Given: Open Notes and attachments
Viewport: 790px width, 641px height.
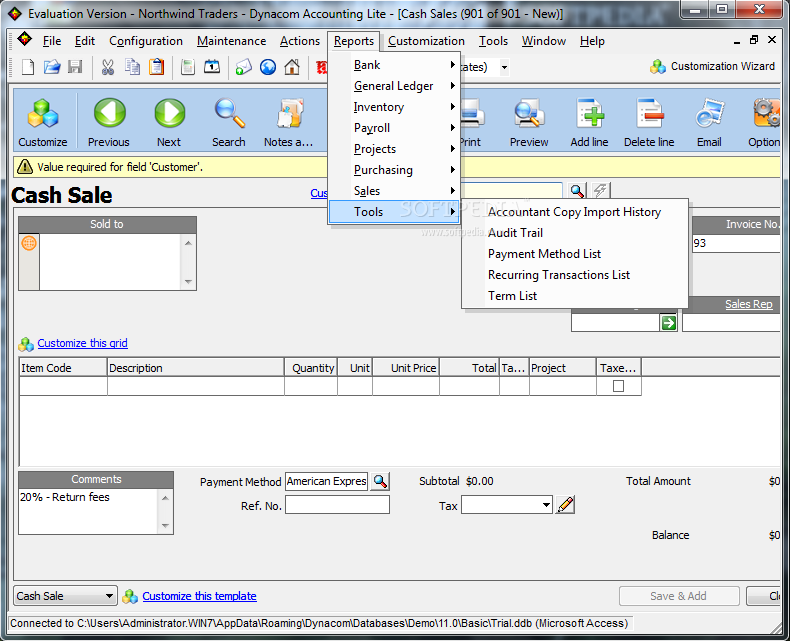Looking at the screenshot, I should (x=289, y=122).
